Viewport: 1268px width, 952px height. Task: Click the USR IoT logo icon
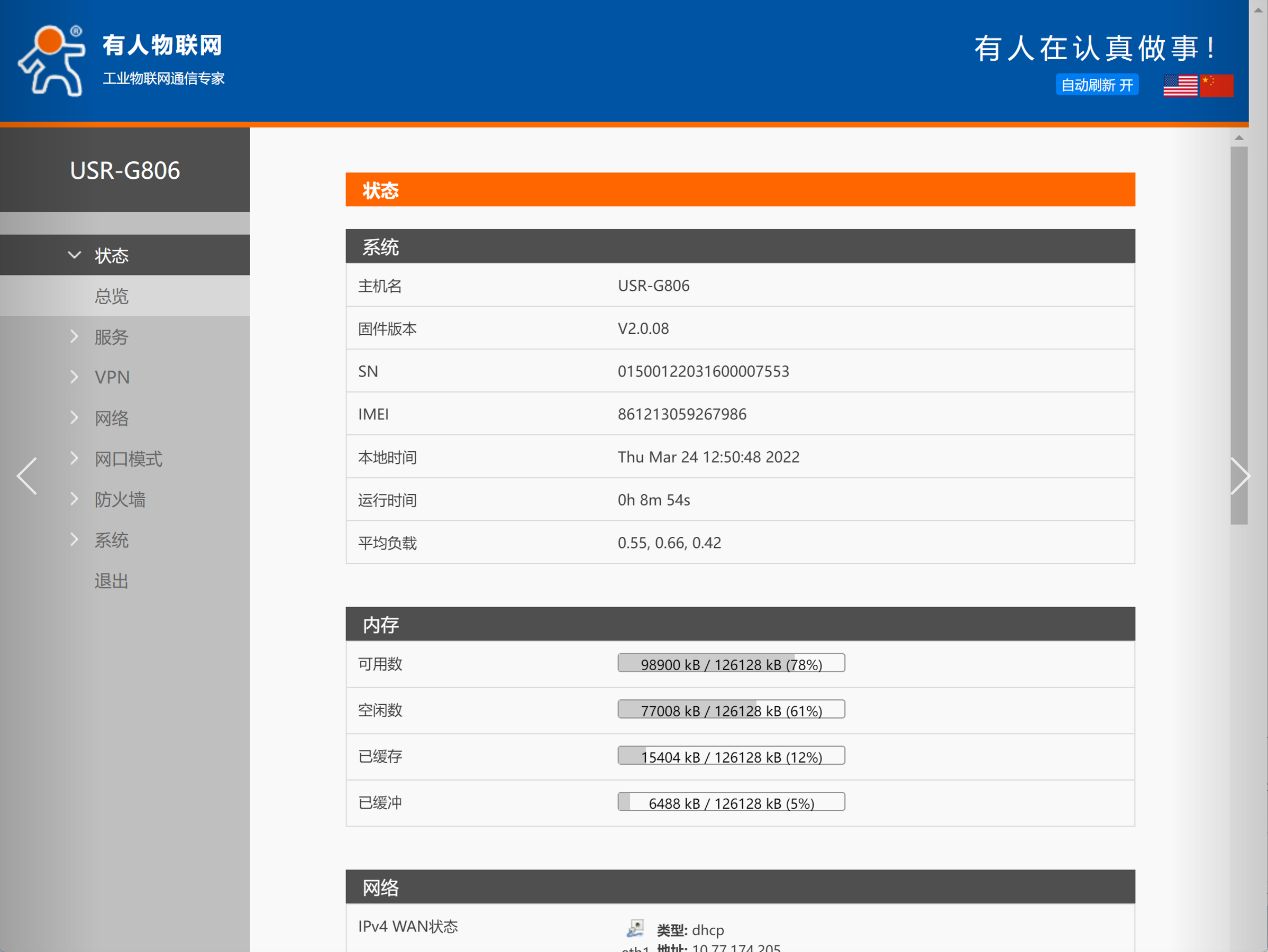50,60
